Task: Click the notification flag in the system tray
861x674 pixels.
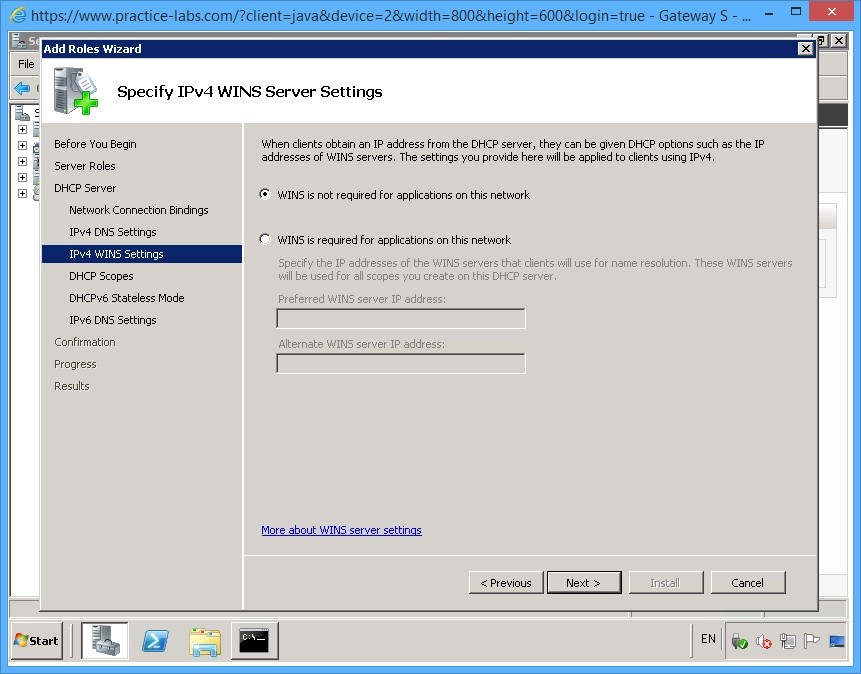Action: 811,641
